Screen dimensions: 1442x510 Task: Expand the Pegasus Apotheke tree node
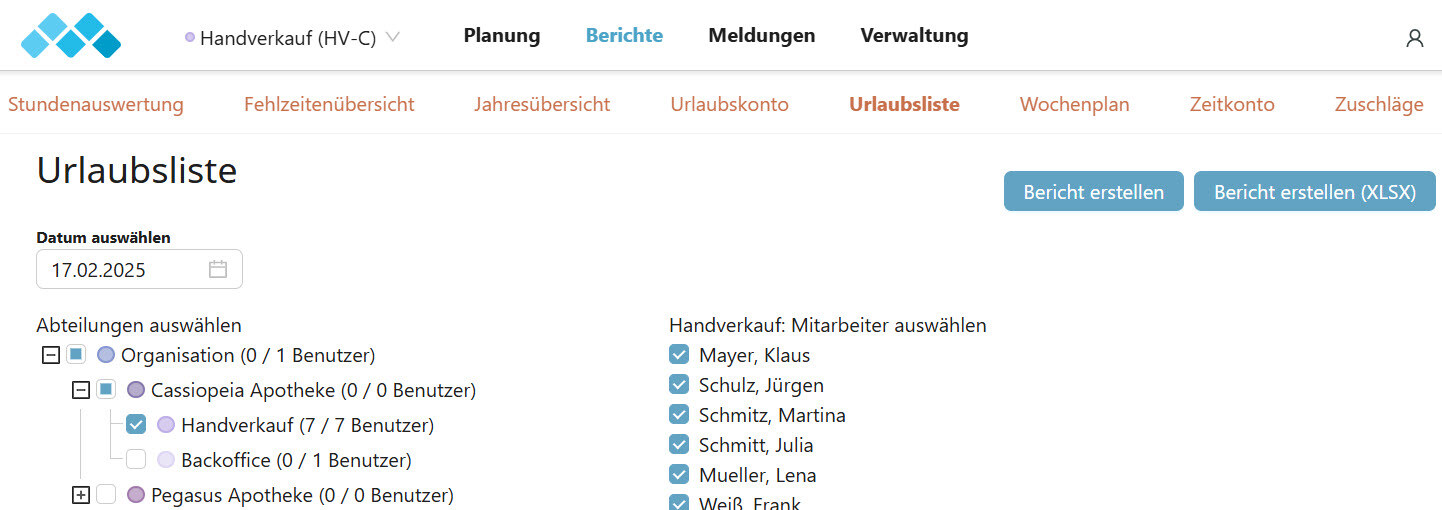(x=81, y=495)
